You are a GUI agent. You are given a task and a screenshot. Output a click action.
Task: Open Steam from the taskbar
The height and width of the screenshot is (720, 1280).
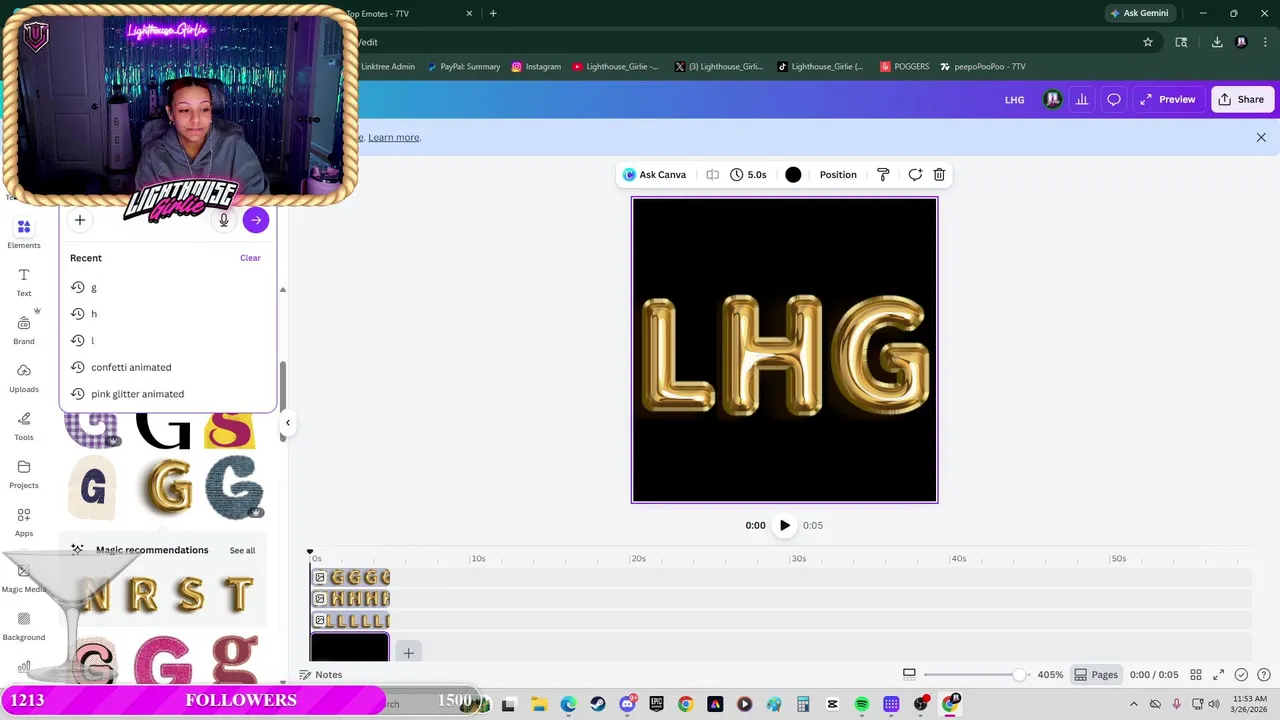tap(598, 704)
